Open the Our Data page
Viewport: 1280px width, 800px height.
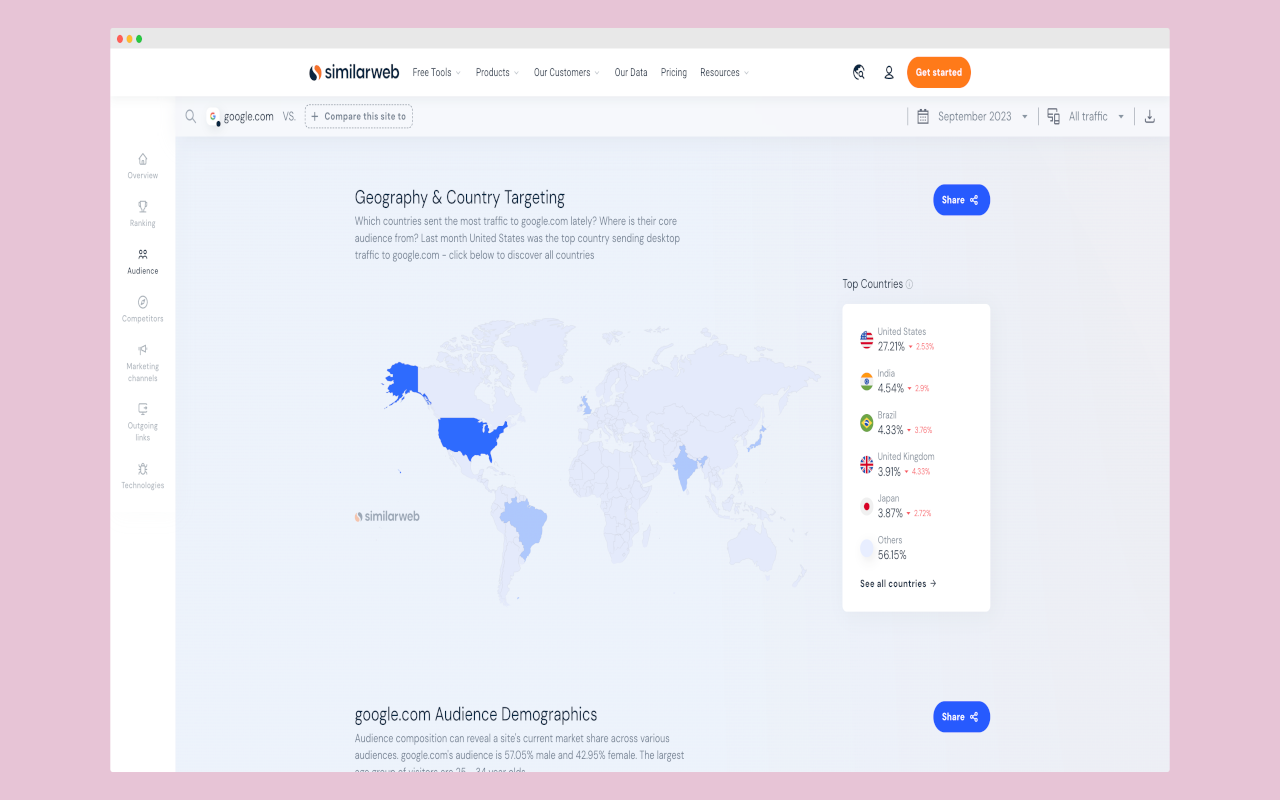point(631,72)
